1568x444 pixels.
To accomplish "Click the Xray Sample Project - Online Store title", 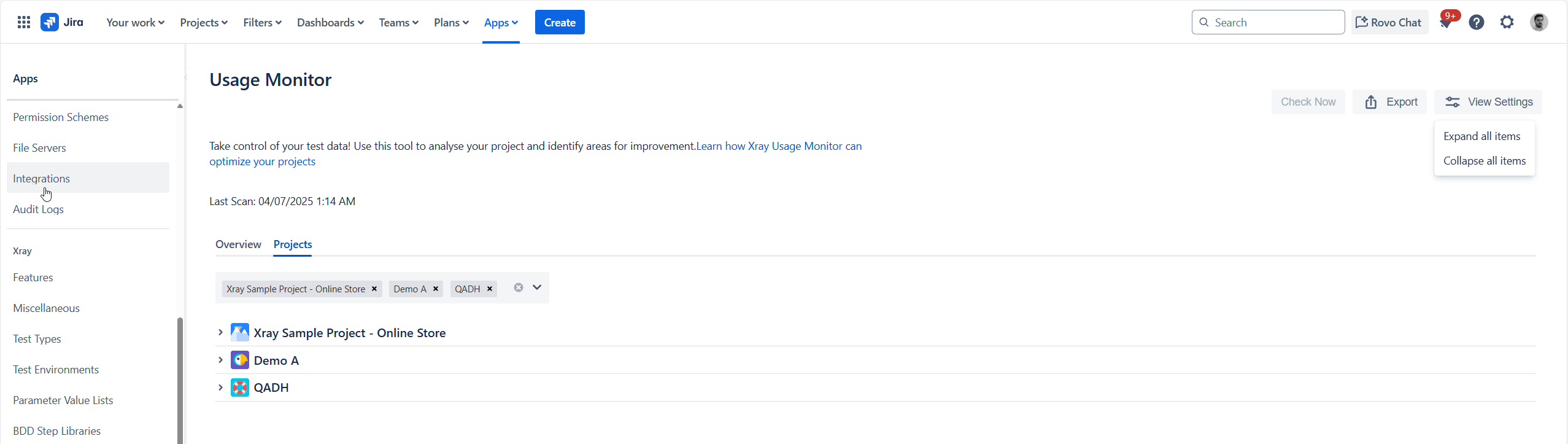I will click(x=350, y=333).
